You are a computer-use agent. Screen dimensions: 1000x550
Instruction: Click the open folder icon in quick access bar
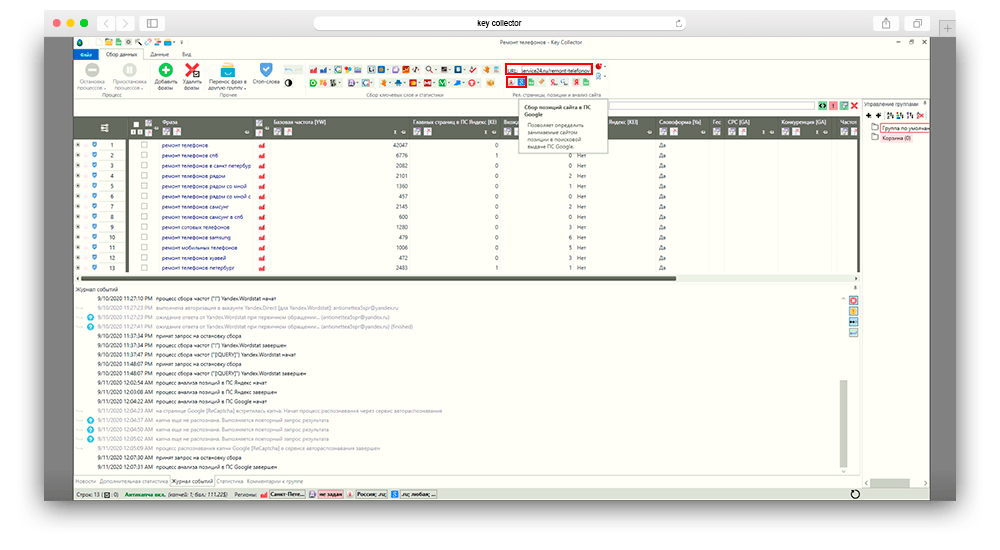[x=108, y=43]
